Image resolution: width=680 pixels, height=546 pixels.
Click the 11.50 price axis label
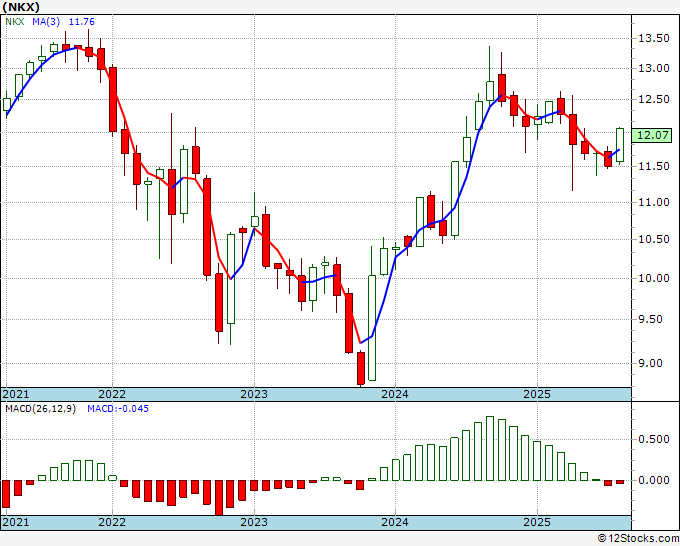(x=654, y=167)
